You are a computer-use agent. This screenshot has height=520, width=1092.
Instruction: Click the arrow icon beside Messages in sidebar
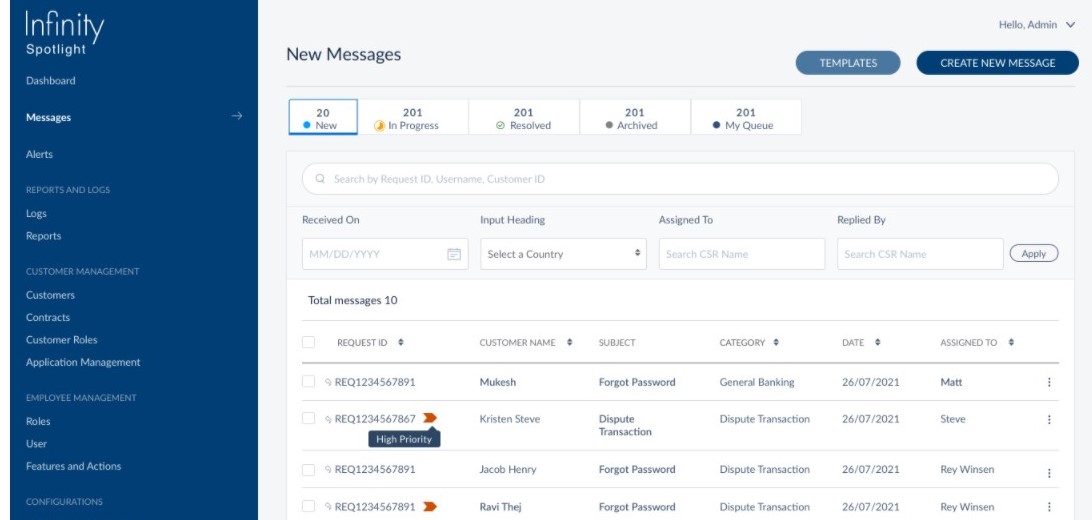click(x=237, y=117)
